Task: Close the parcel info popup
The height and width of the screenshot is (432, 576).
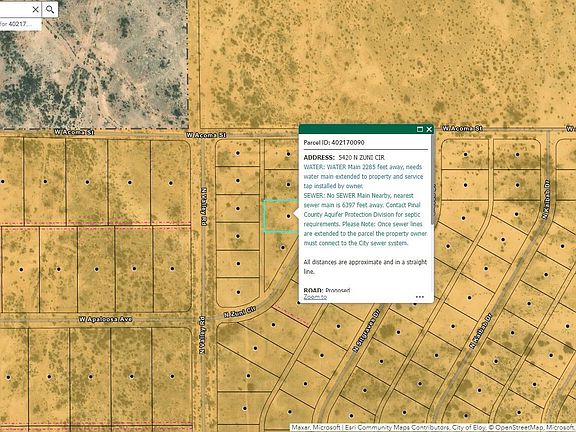Action: [x=429, y=129]
